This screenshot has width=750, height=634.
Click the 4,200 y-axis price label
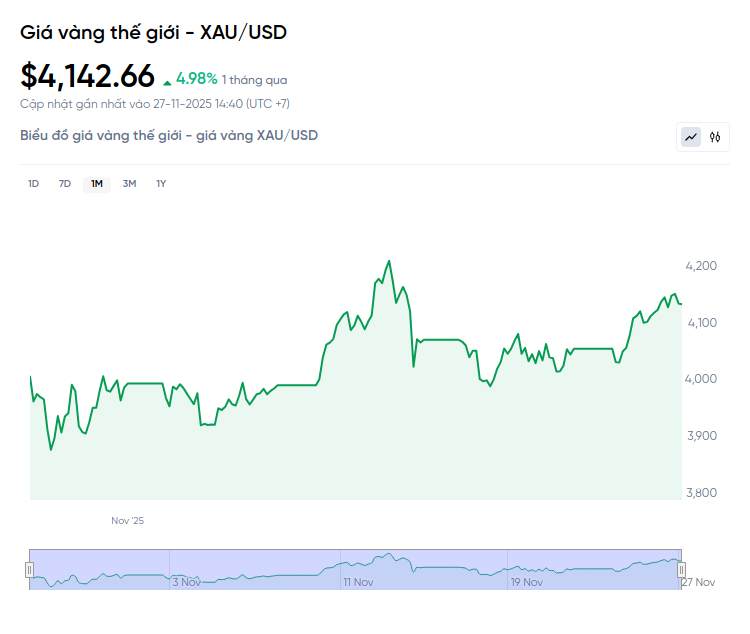click(701, 266)
